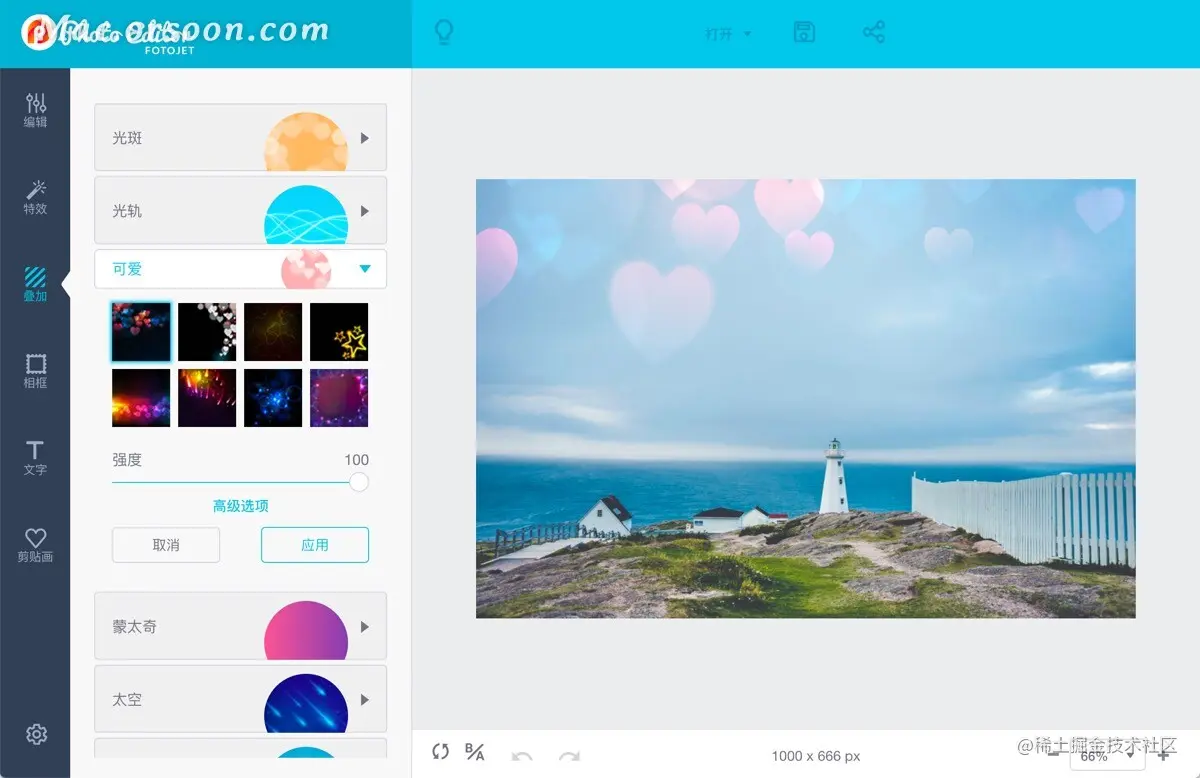Viewport: 1200px width, 778px height.
Task: Click the lighthouse photo on canvas
Action: point(806,398)
